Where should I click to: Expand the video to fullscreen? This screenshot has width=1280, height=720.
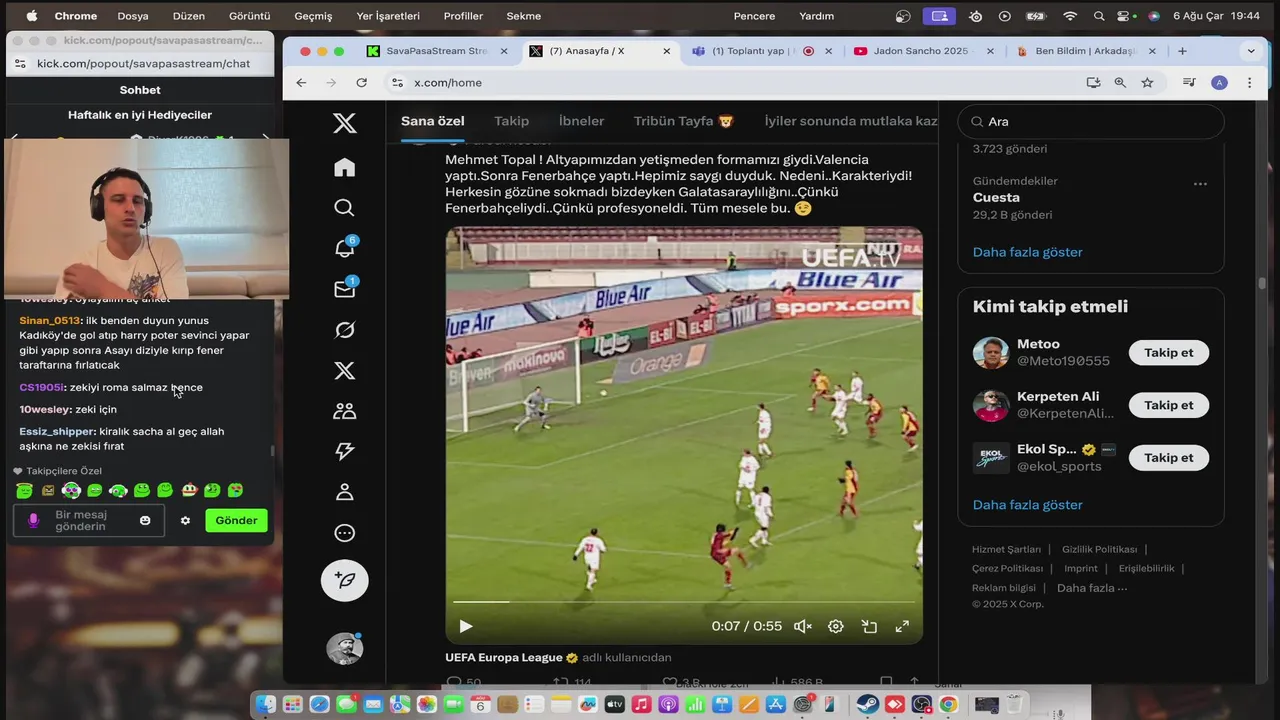pyautogui.click(x=902, y=626)
